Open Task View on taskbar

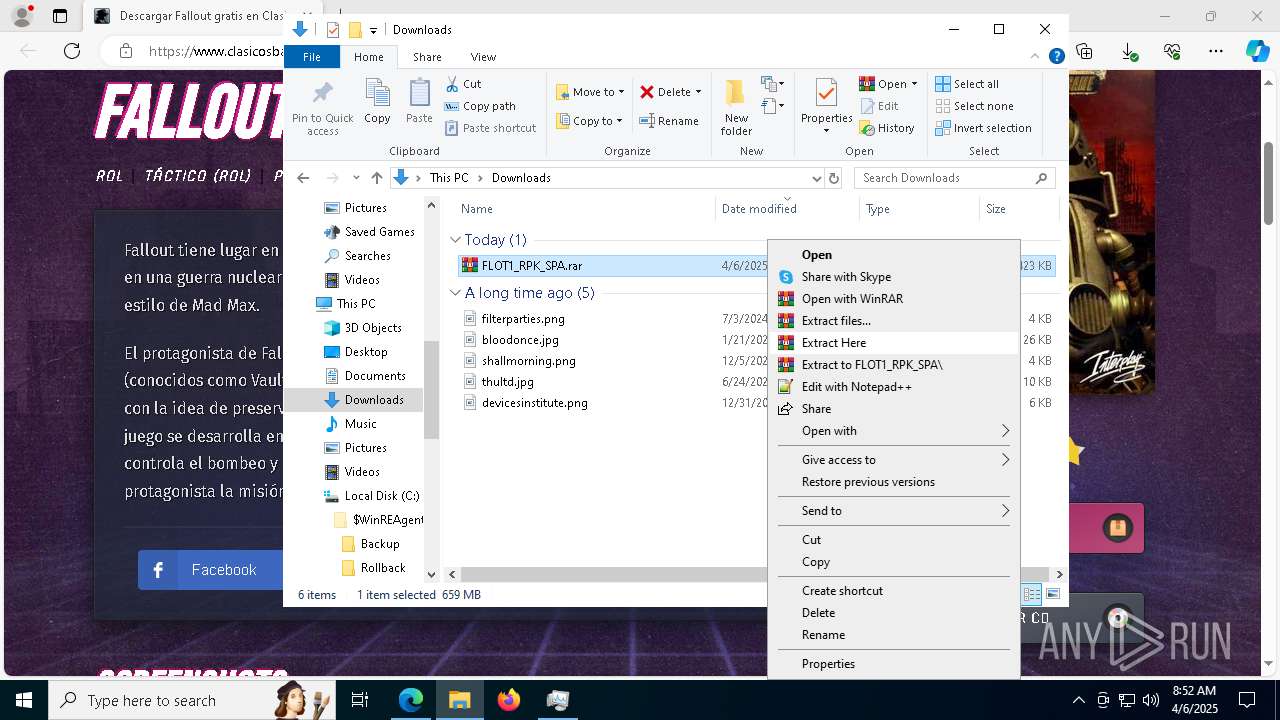[360, 700]
